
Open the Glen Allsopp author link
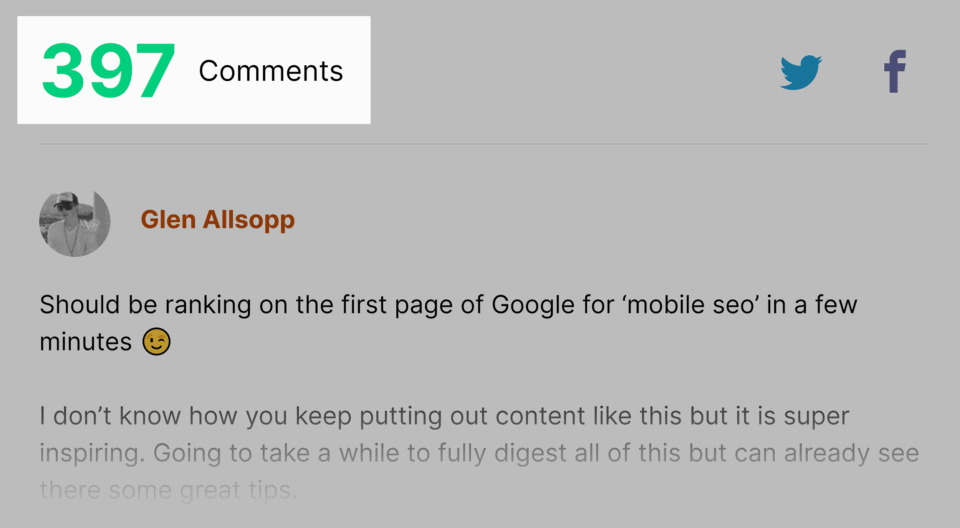217,220
